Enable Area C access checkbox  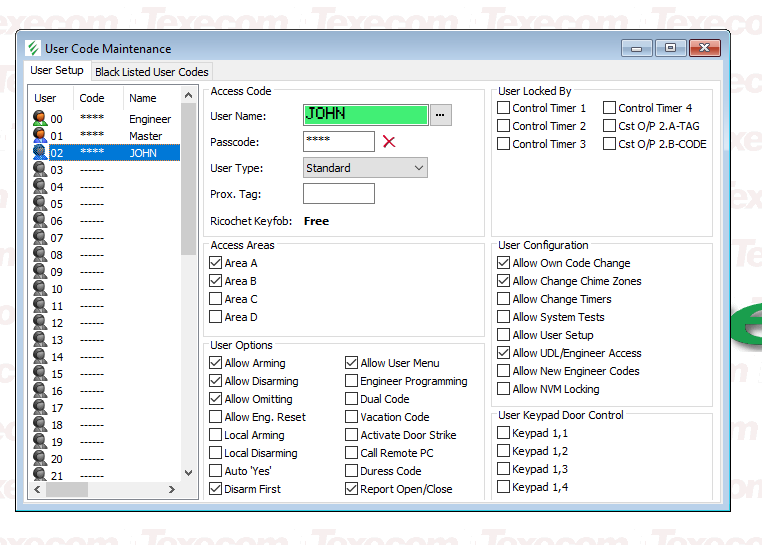[216, 299]
